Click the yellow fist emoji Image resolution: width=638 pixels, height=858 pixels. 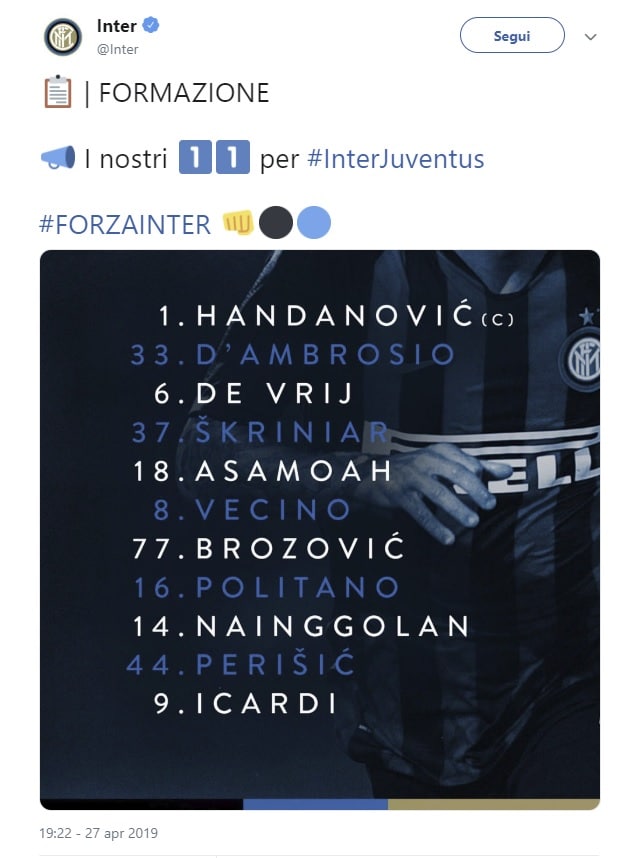click(x=238, y=223)
